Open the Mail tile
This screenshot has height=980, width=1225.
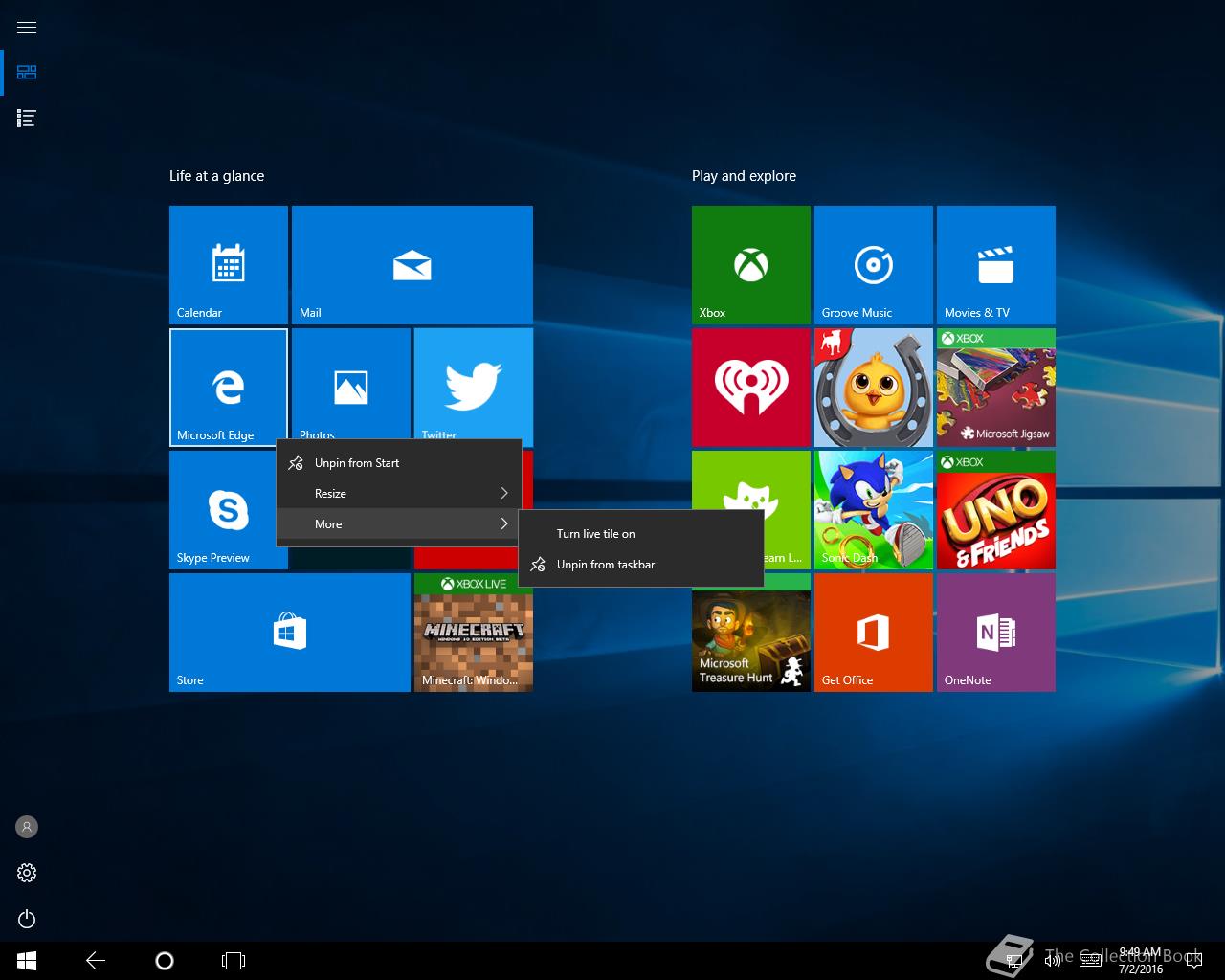tap(412, 265)
